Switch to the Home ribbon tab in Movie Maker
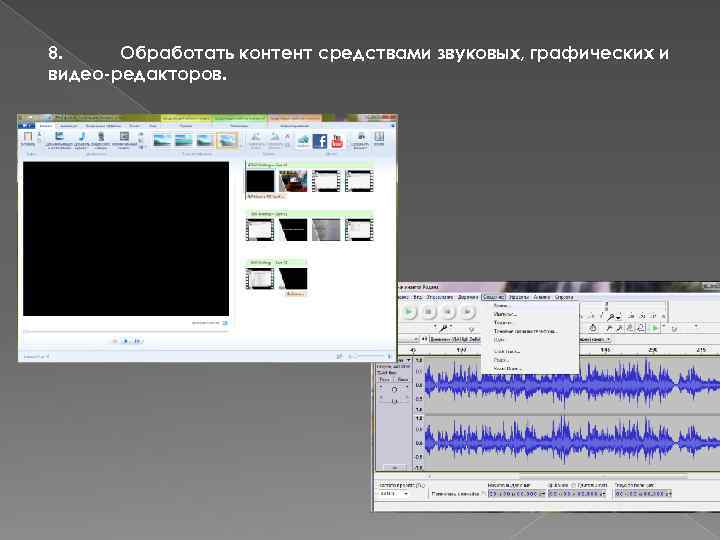 (46, 125)
